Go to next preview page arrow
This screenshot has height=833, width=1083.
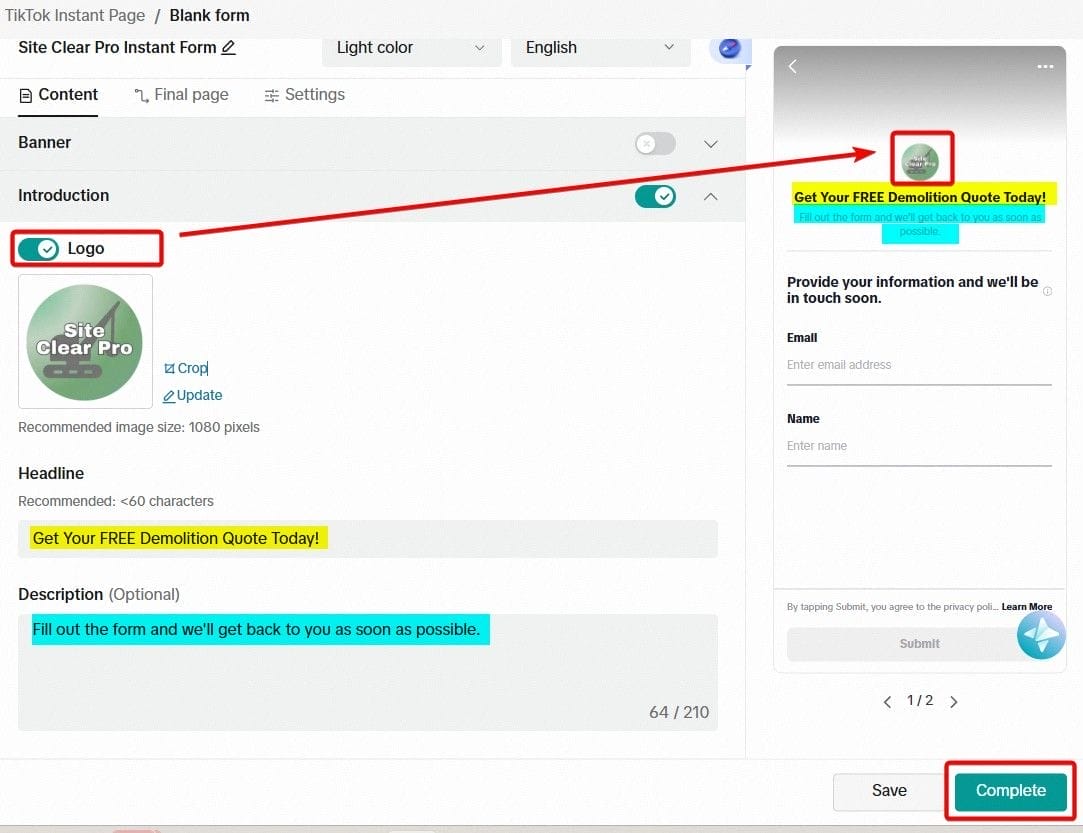pos(953,702)
